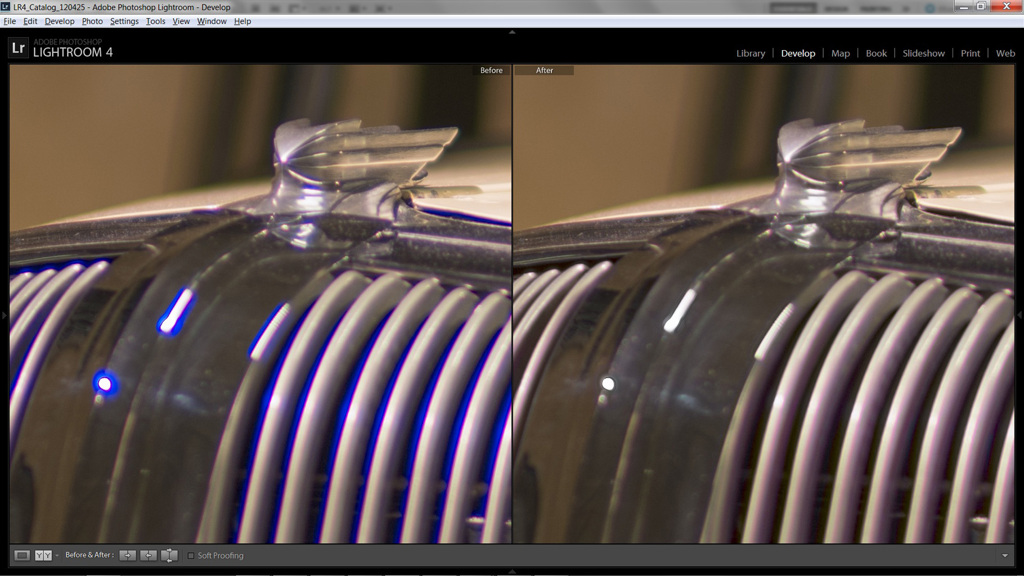Copy Before settings to After arrow icon
Viewport: 1024px width, 576px height.
click(127, 555)
